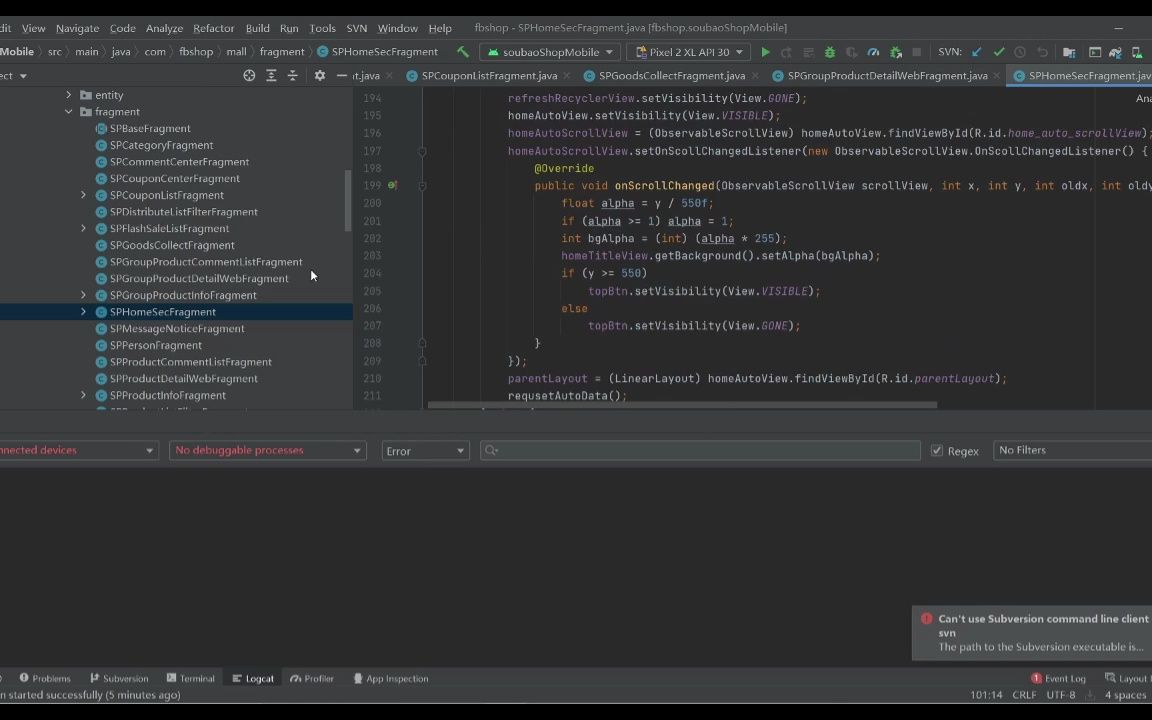Open the Problems tool window

pyautogui.click(x=45, y=678)
